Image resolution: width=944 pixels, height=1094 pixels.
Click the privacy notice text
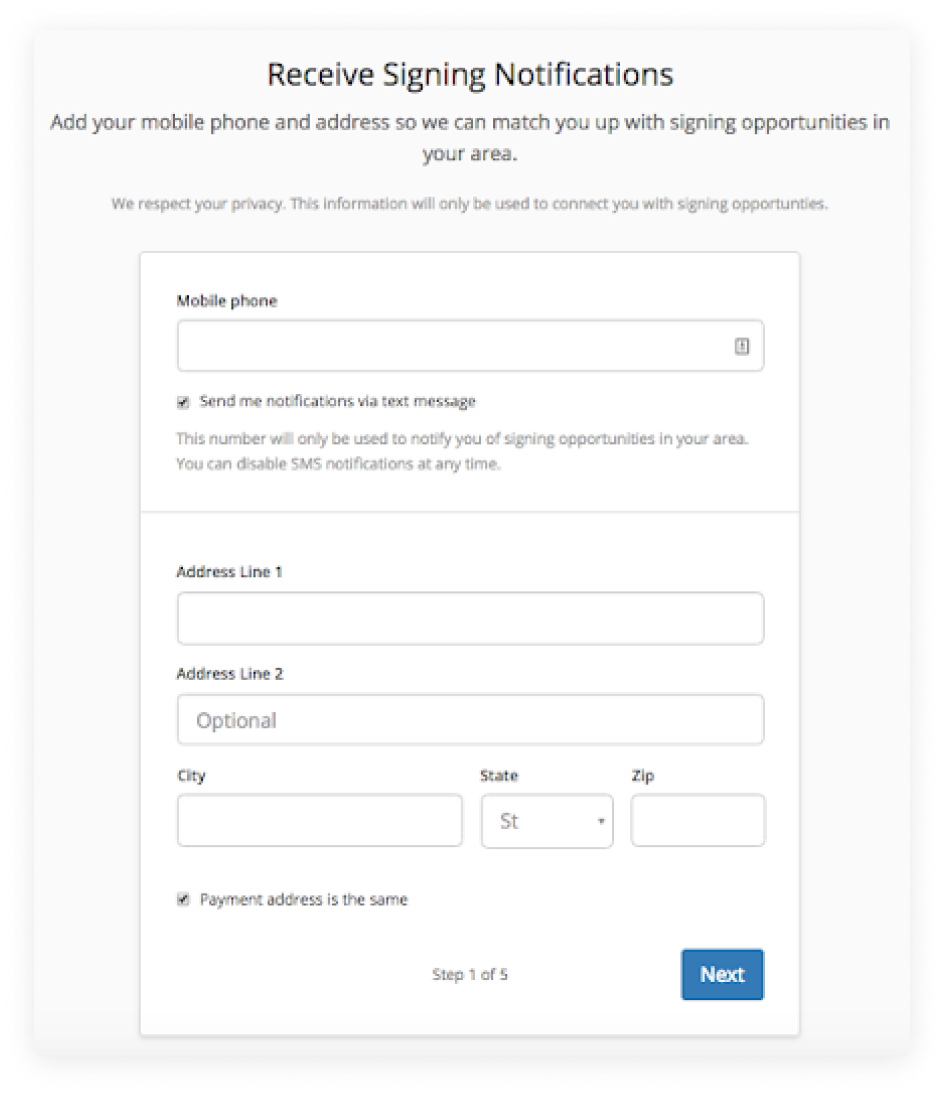[x=470, y=203]
